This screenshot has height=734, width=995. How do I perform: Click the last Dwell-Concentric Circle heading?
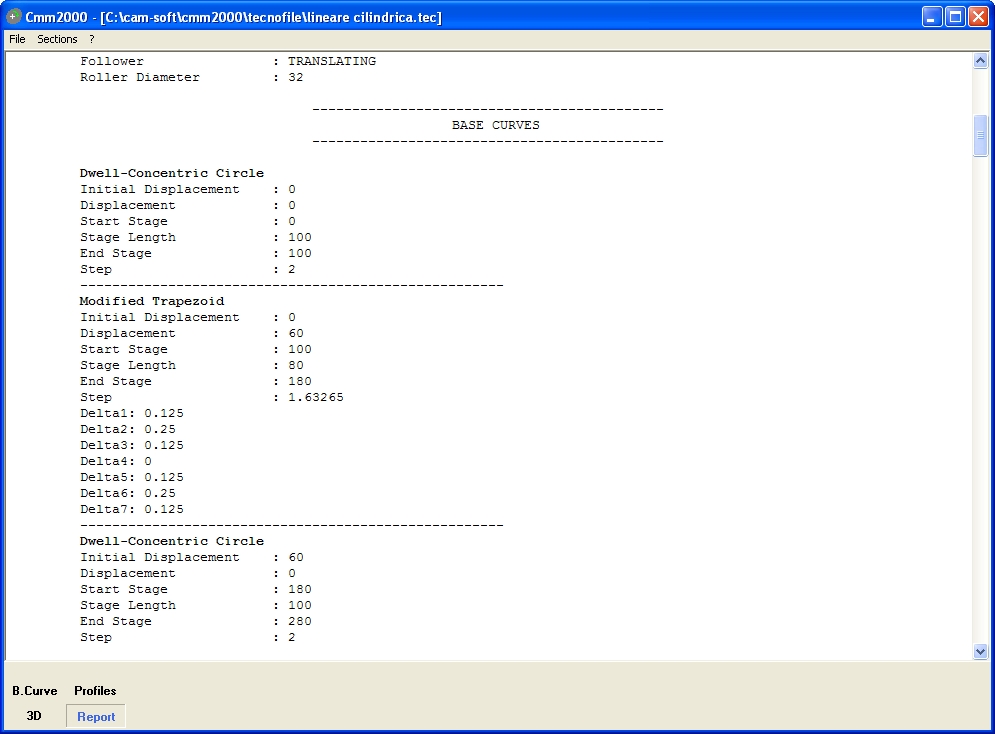[x=171, y=541]
